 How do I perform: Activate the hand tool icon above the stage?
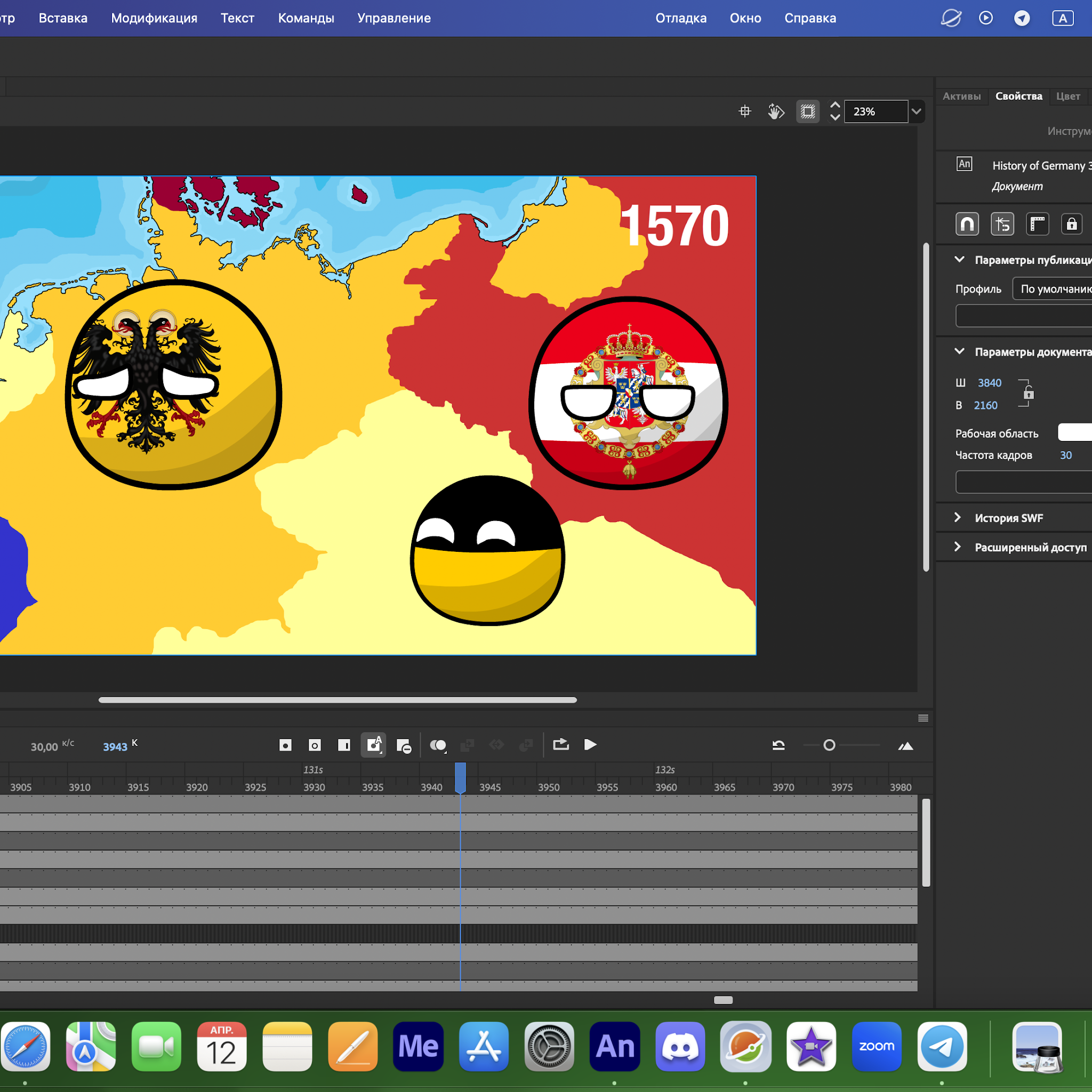tap(775, 111)
